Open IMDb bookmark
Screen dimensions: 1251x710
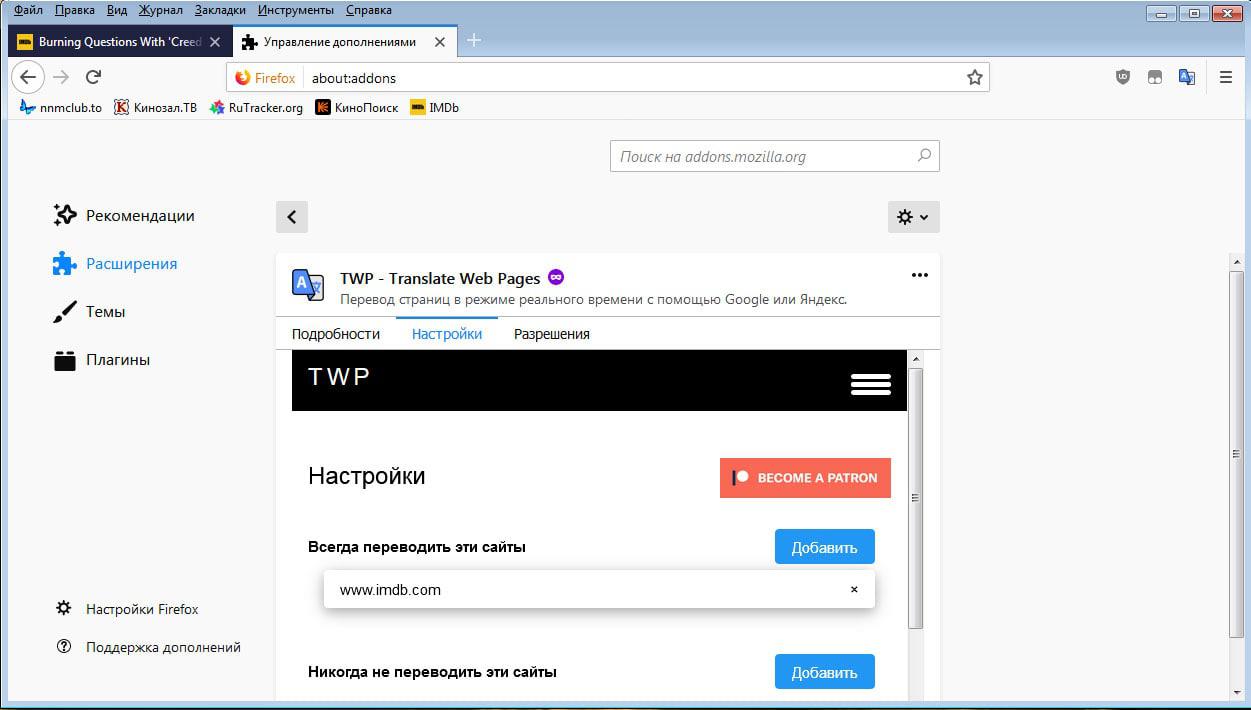click(434, 107)
